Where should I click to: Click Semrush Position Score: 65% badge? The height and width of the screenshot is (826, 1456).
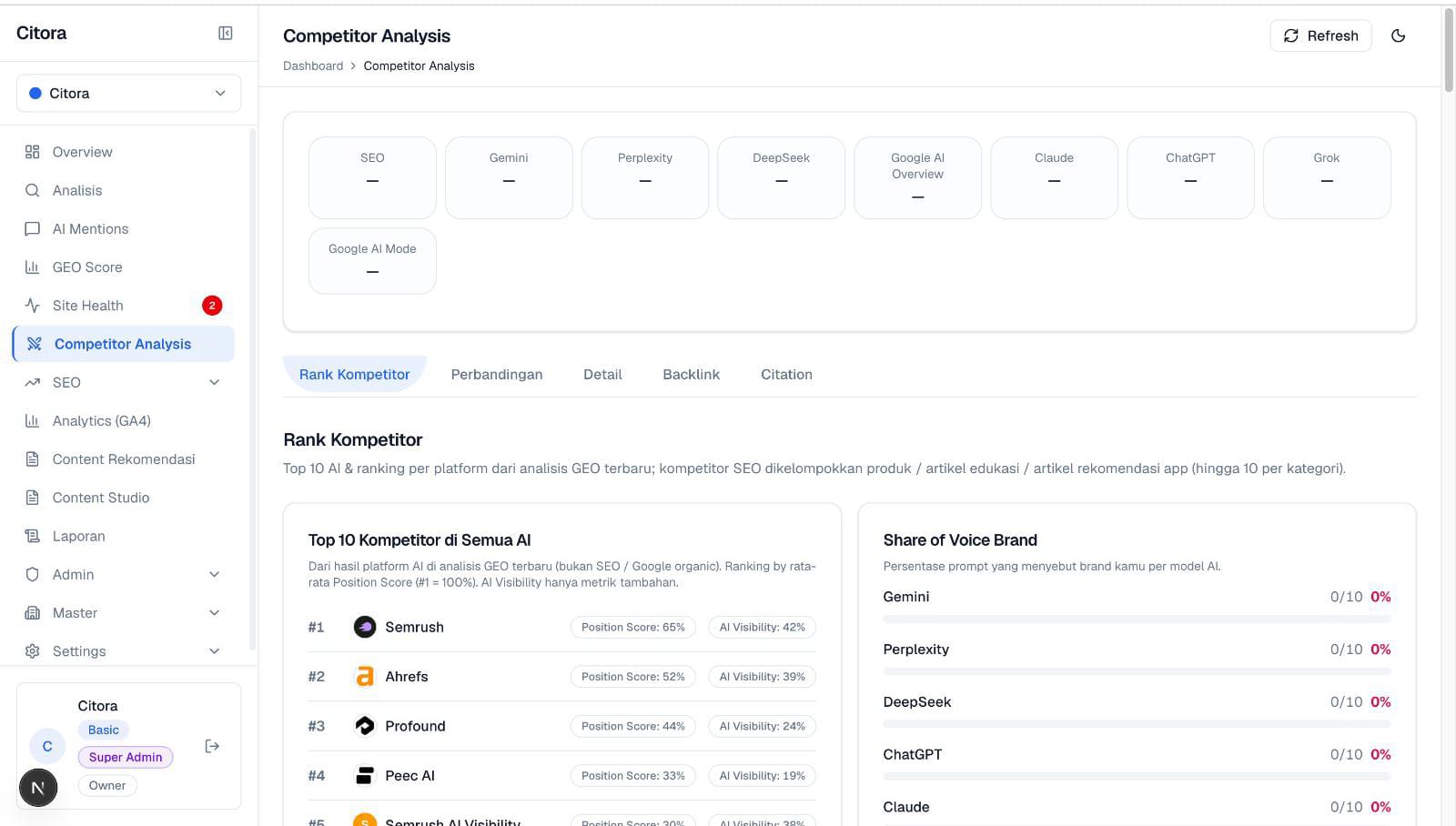[x=633, y=627]
